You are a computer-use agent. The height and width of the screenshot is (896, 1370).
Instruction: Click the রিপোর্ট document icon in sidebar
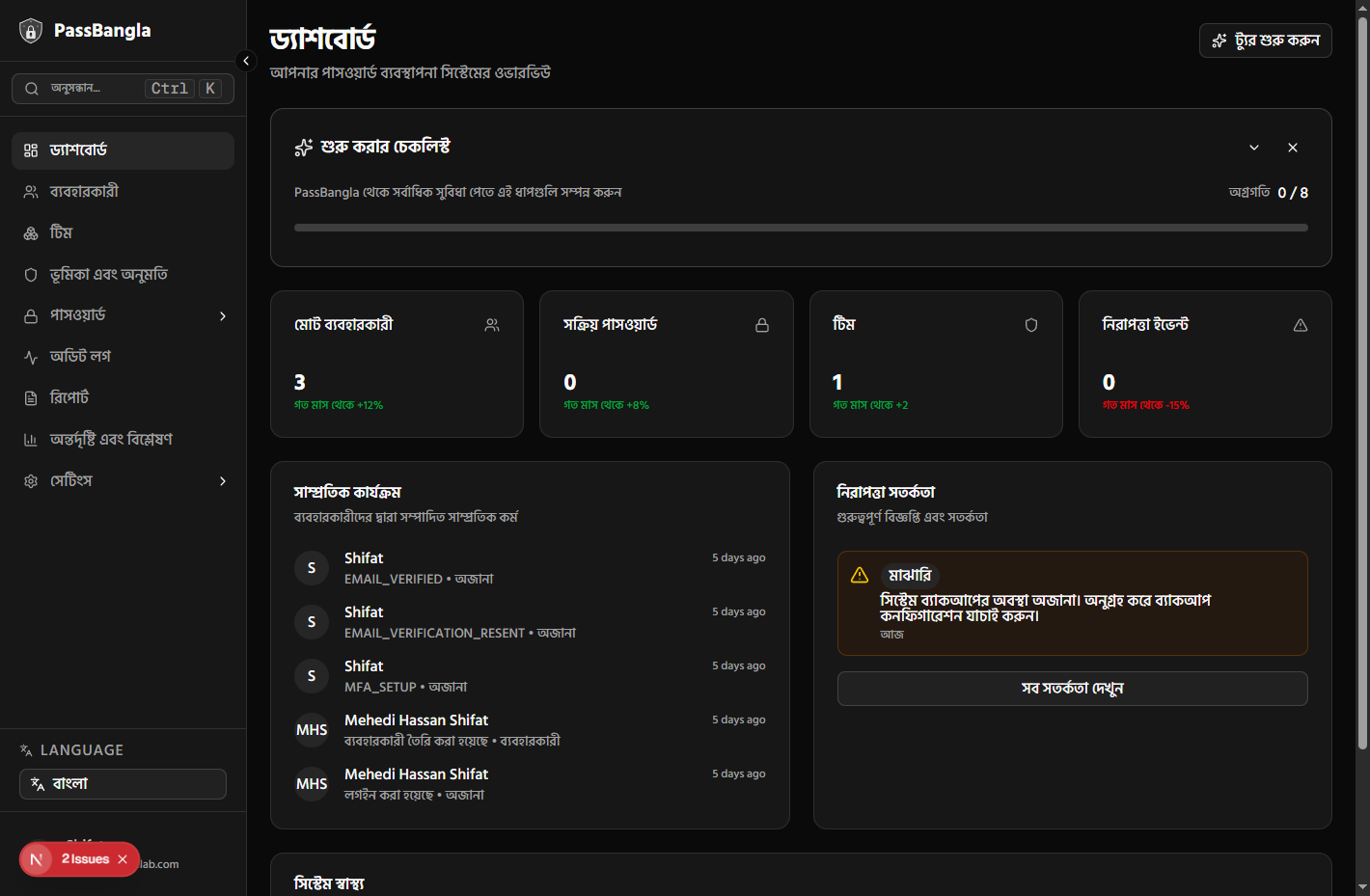tap(30, 397)
